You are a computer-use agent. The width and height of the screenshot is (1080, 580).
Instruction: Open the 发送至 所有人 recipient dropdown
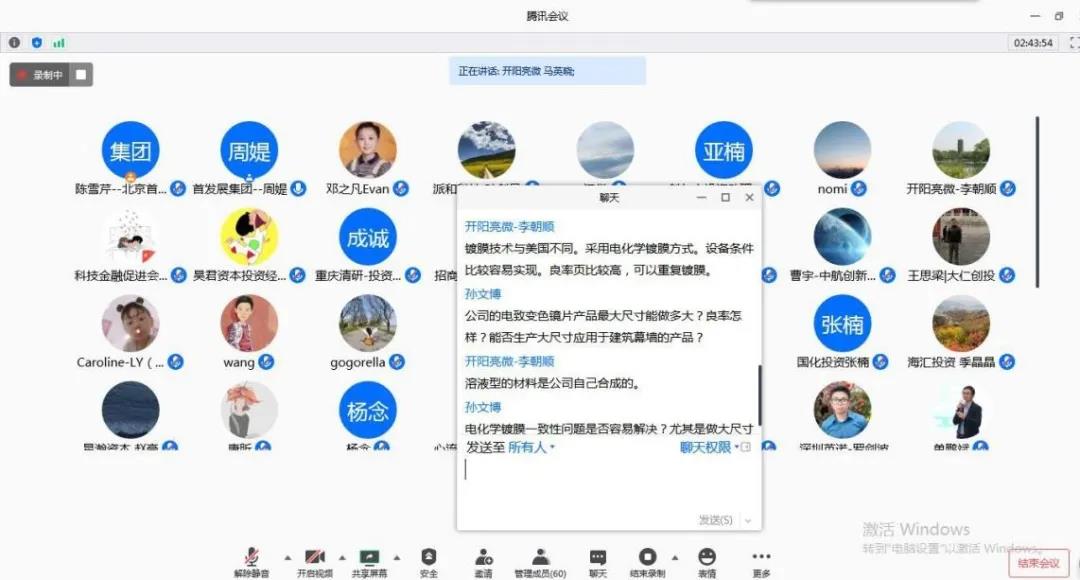click(531, 447)
